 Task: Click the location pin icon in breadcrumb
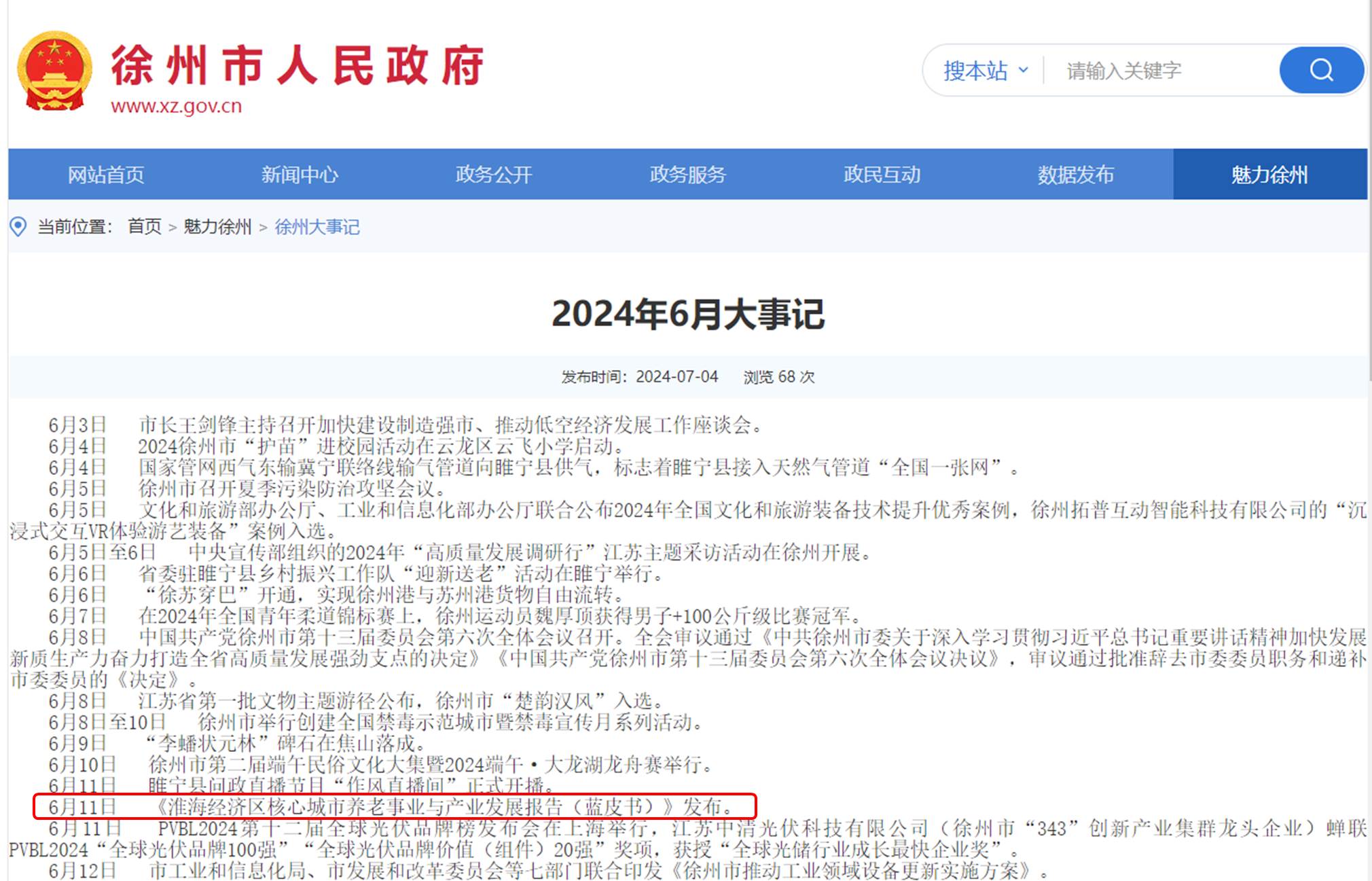(x=18, y=226)
